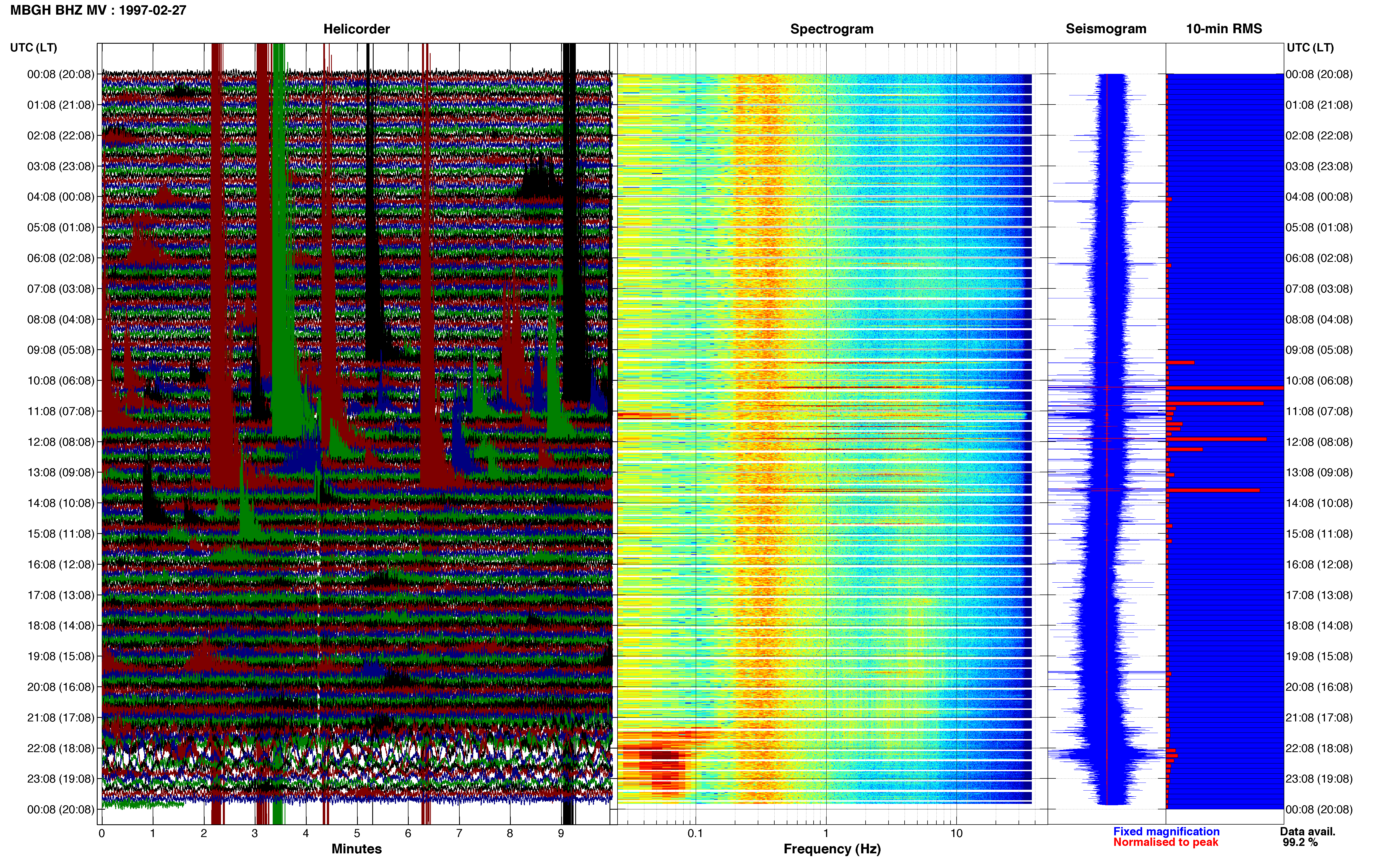This screenshot has width=1388, height=868.
Task: Click the red 'Normalised to peak' legend text
Action: 1165,842
